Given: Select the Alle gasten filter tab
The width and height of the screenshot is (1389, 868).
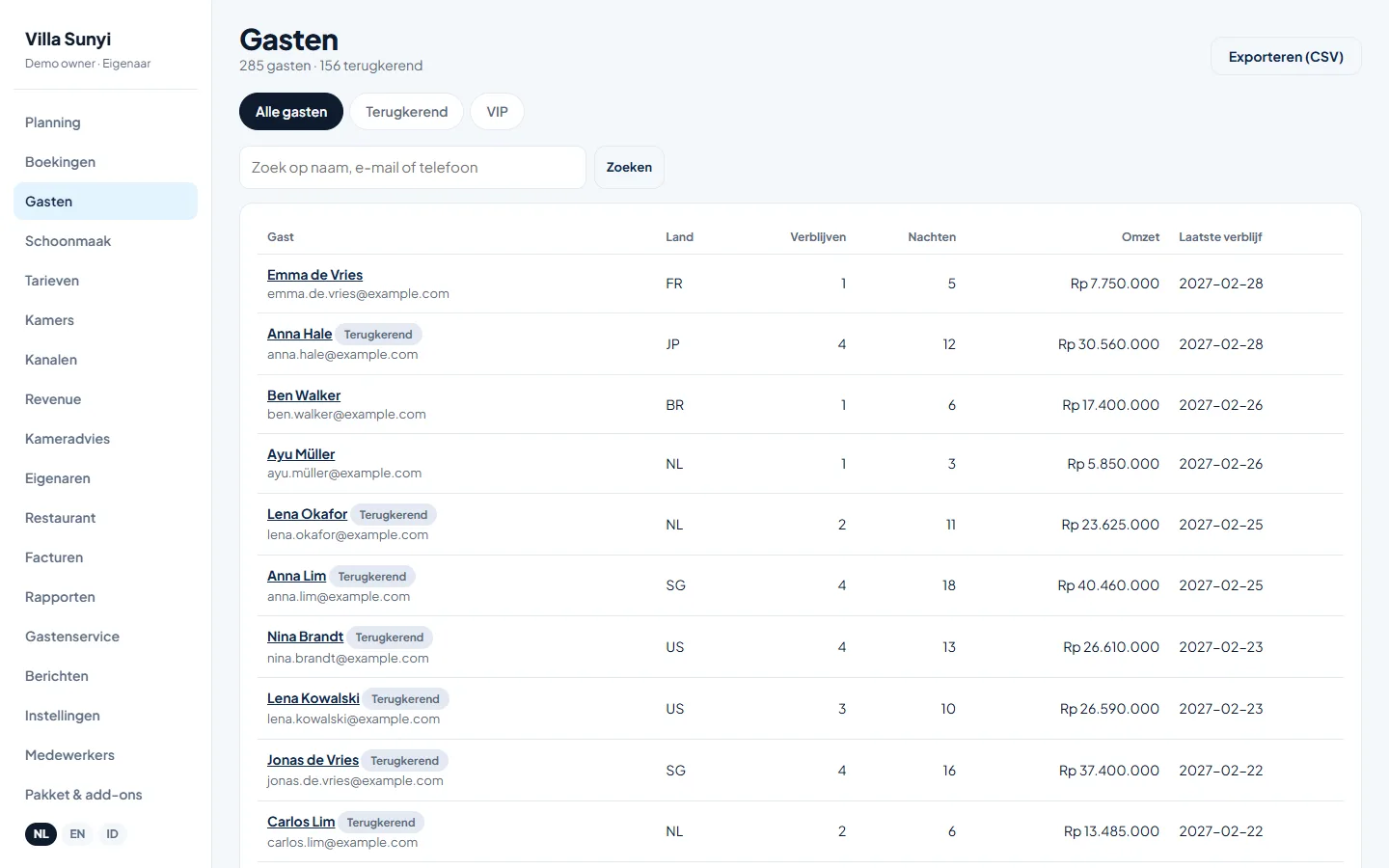Looking at the screenshot, I should [291, 112].
